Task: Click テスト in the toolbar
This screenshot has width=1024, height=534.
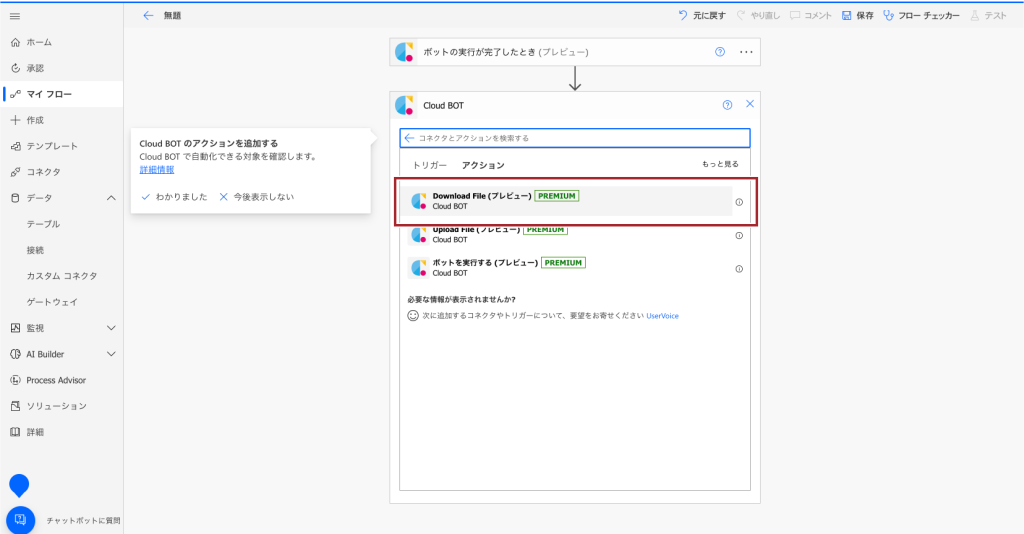Action: tap(988, 16)
